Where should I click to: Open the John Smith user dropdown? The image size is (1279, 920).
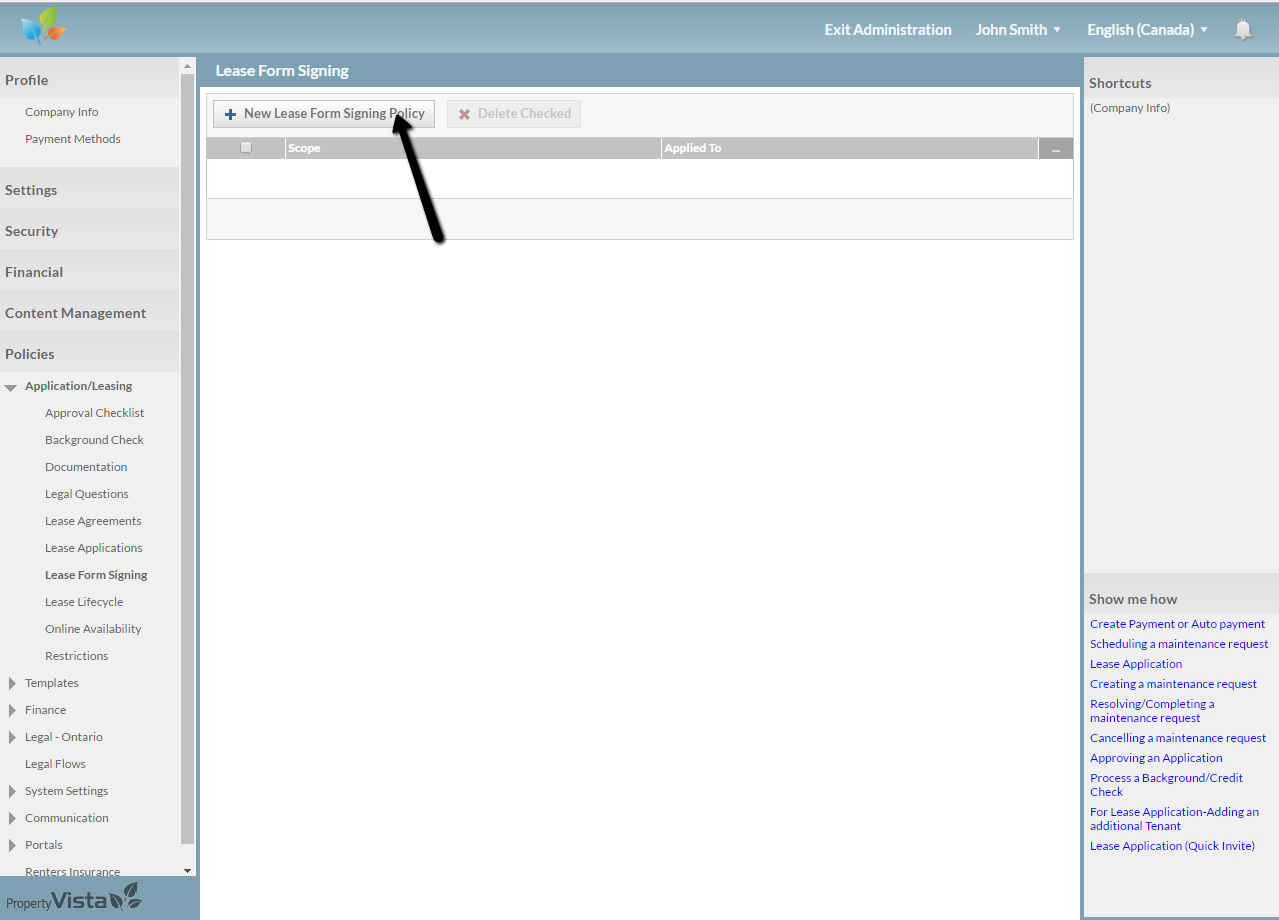pos(1018,30)
